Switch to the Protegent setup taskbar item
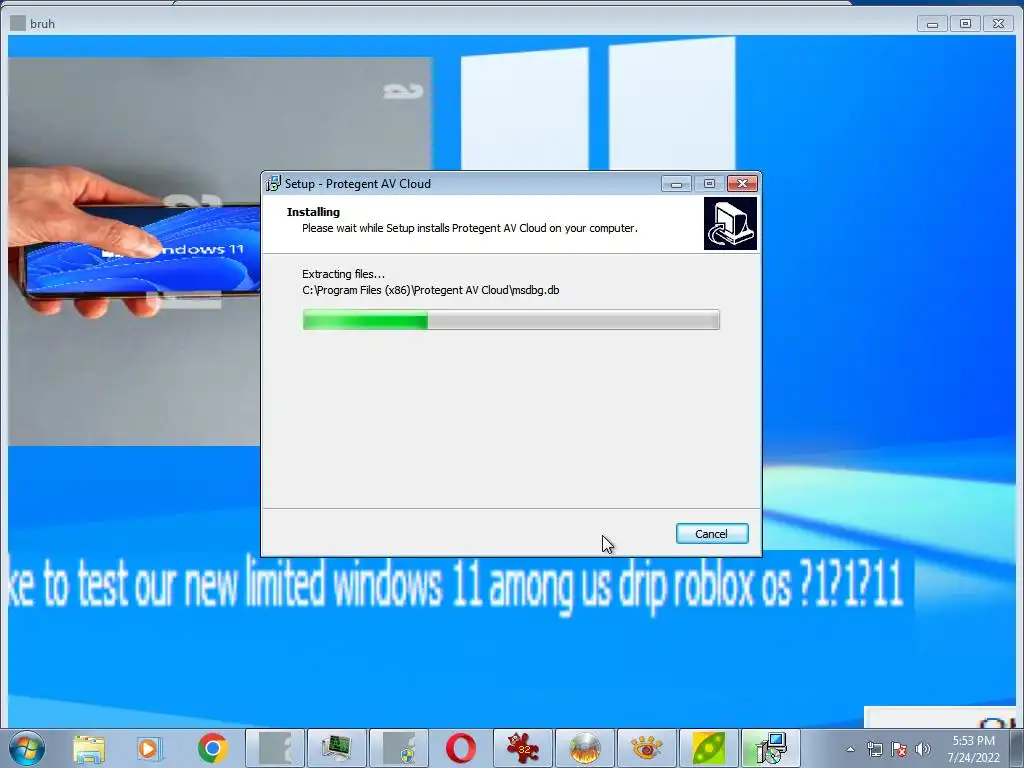 pos(771,748)
